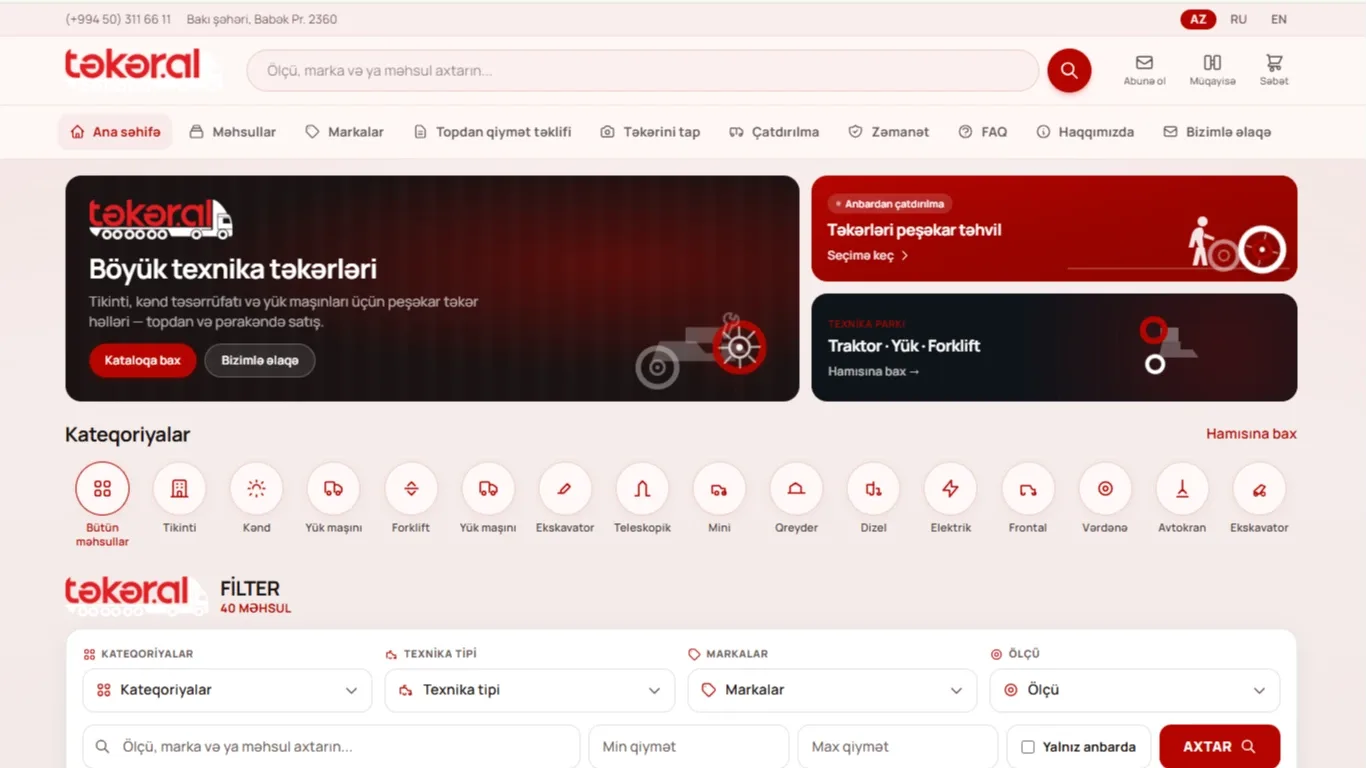Open the FAQ menu item
The height and width of the screenshot is (768, 1367).
click(x=983, y=132)
